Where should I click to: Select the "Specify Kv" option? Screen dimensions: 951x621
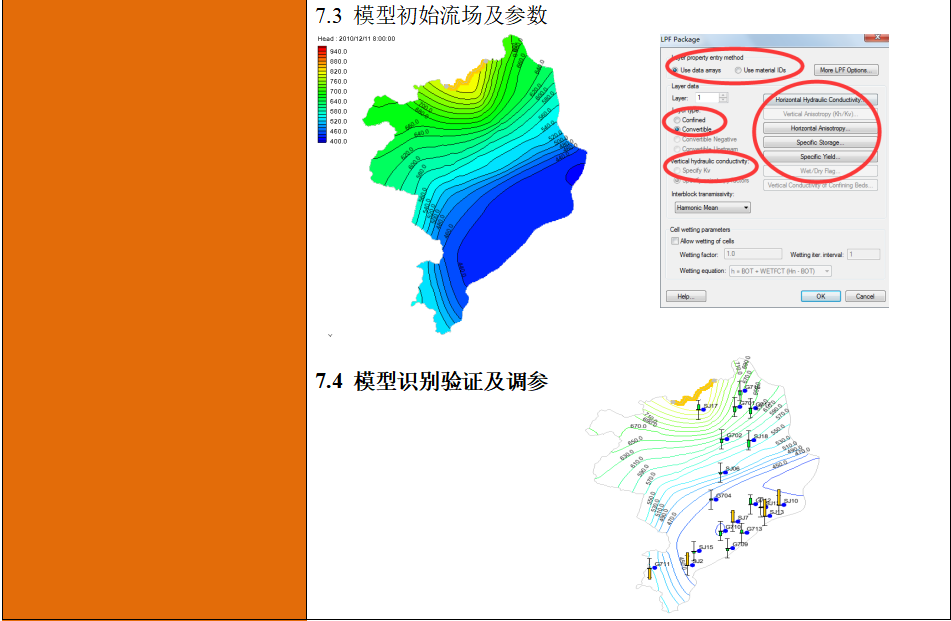pos(676,172)
